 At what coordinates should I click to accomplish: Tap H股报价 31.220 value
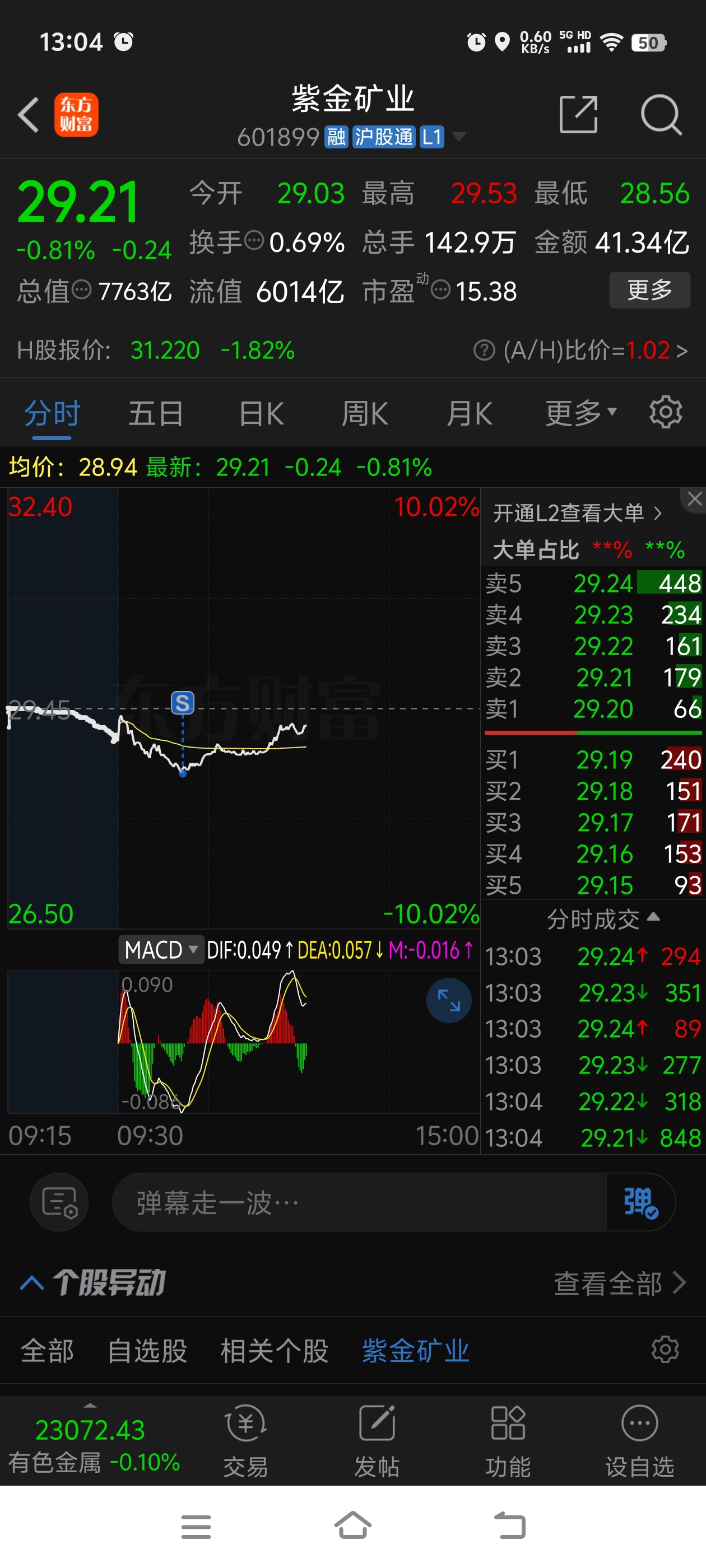[165, 350]
